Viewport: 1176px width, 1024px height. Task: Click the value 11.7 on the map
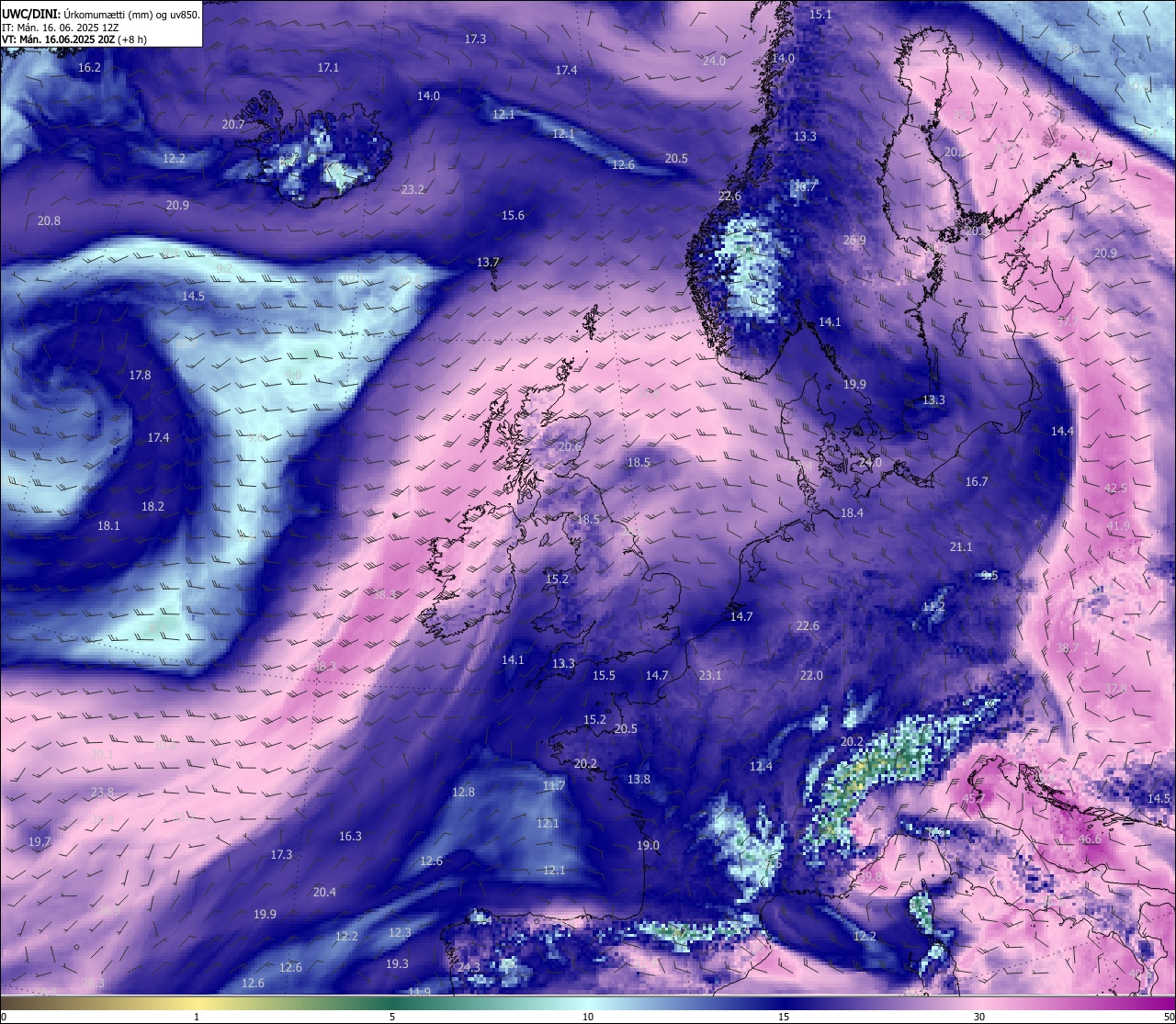click(x=553, y=786)
